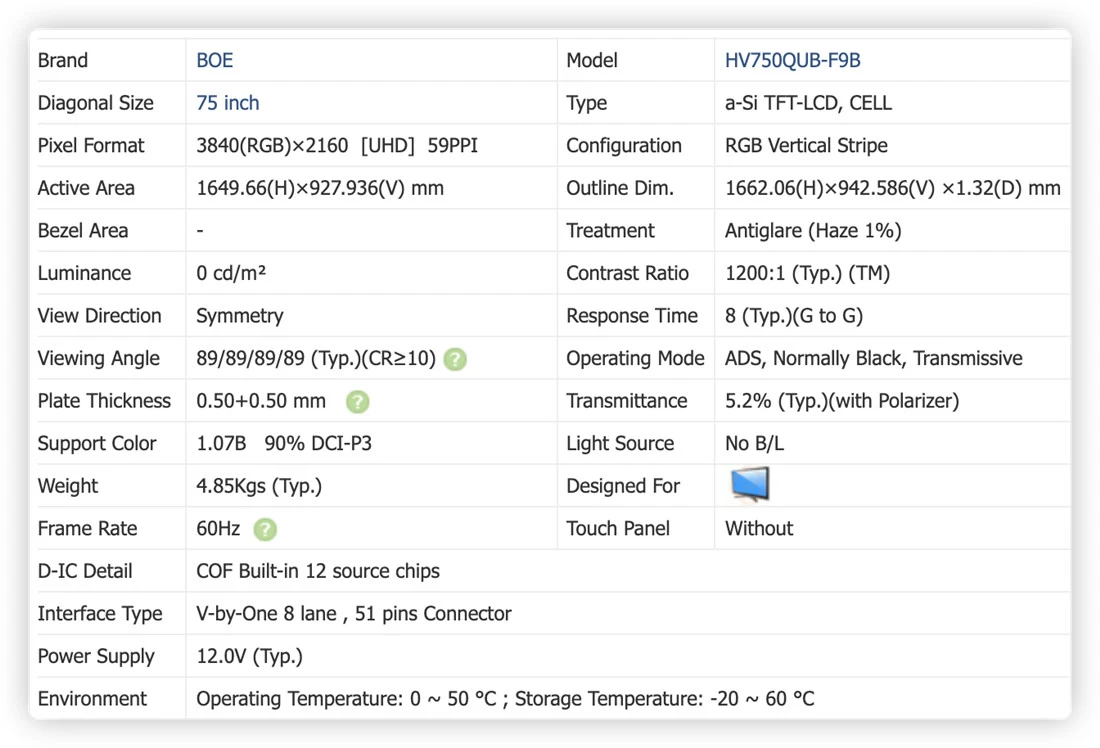This screenshot has width=1100, height=748.
Task: Select the 1.07B 90% DCI-P3 color value
Action: 284,443
